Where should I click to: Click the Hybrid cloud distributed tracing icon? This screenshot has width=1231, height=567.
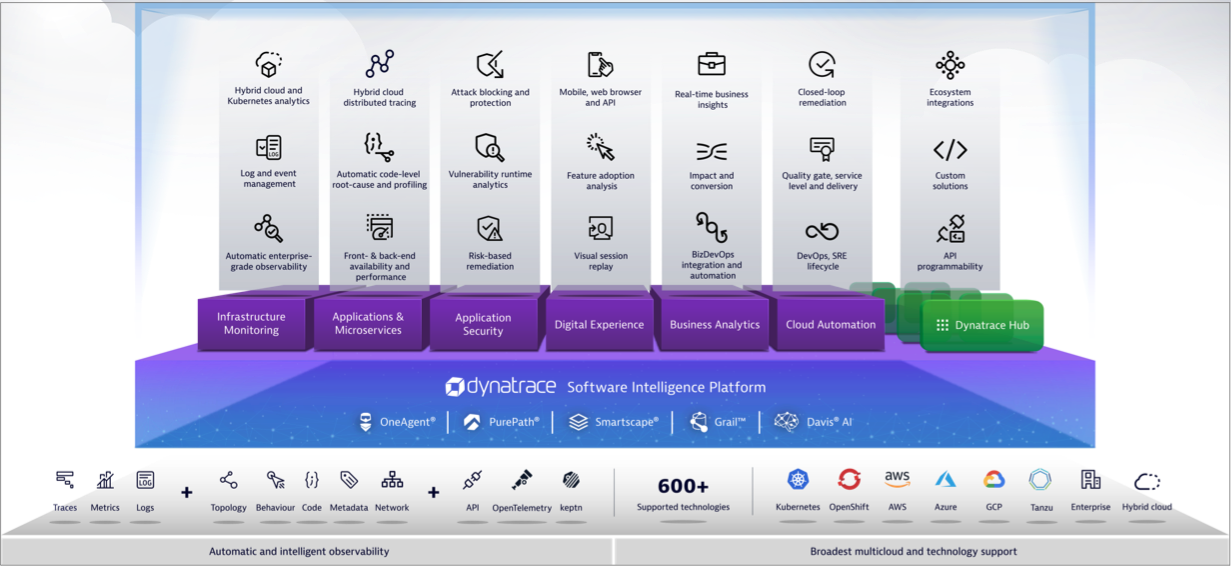[x=379, y=65]
